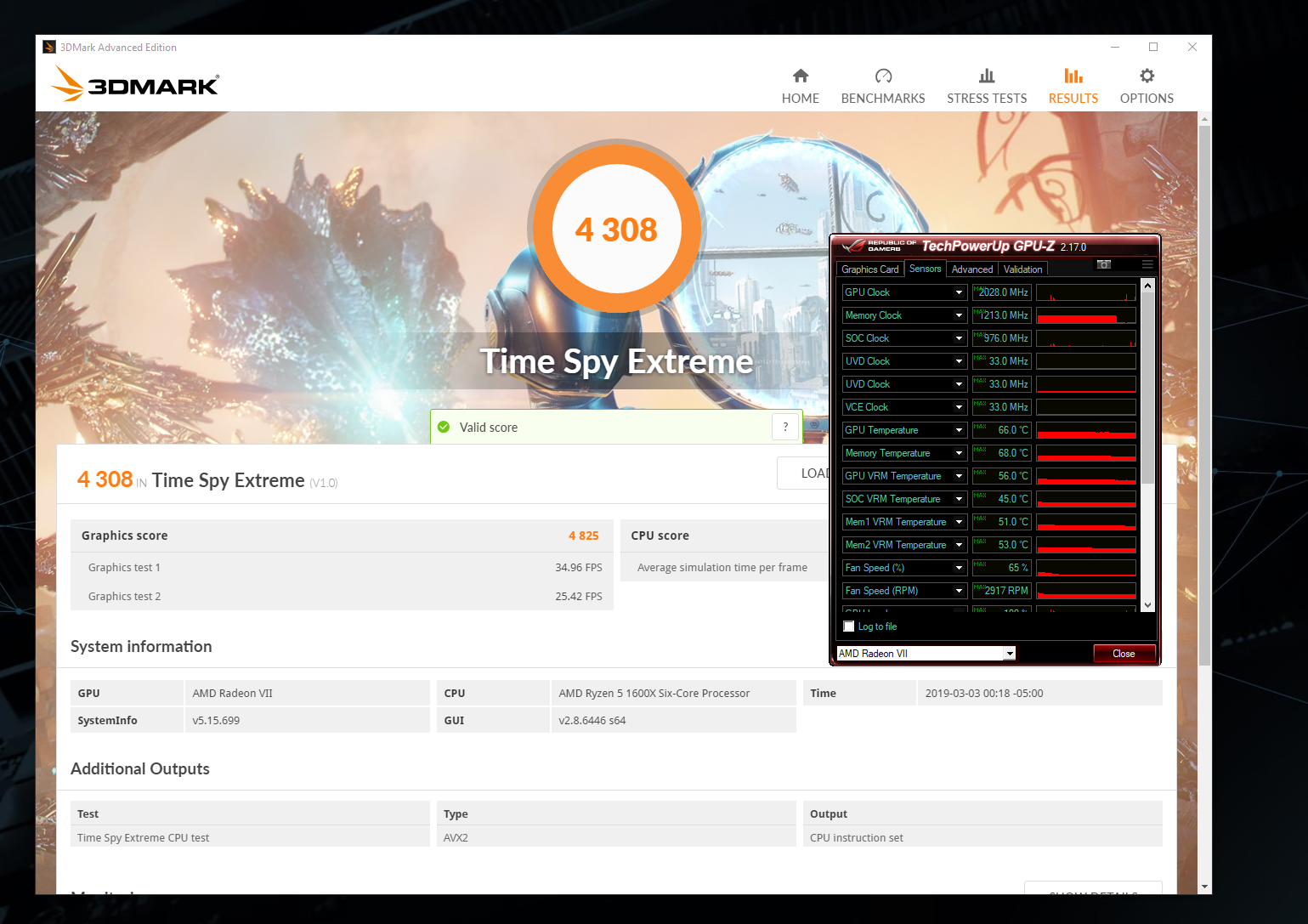Open the GPU Clock sensor dropdown
This screenshot has height=924, width=1308.
coord(959,292)
